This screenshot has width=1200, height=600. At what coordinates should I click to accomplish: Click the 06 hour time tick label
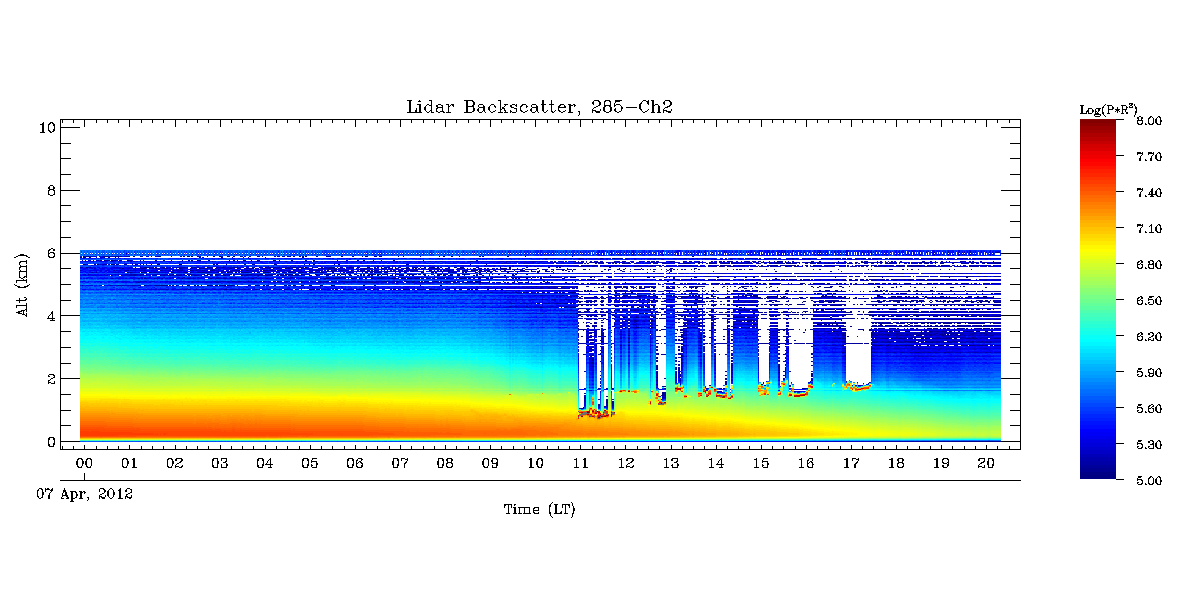pos(355,464)
